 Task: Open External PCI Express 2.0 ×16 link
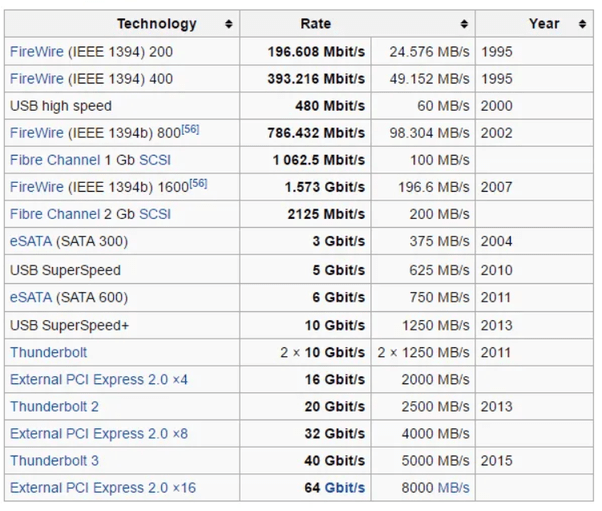click(x=103, y=488)
